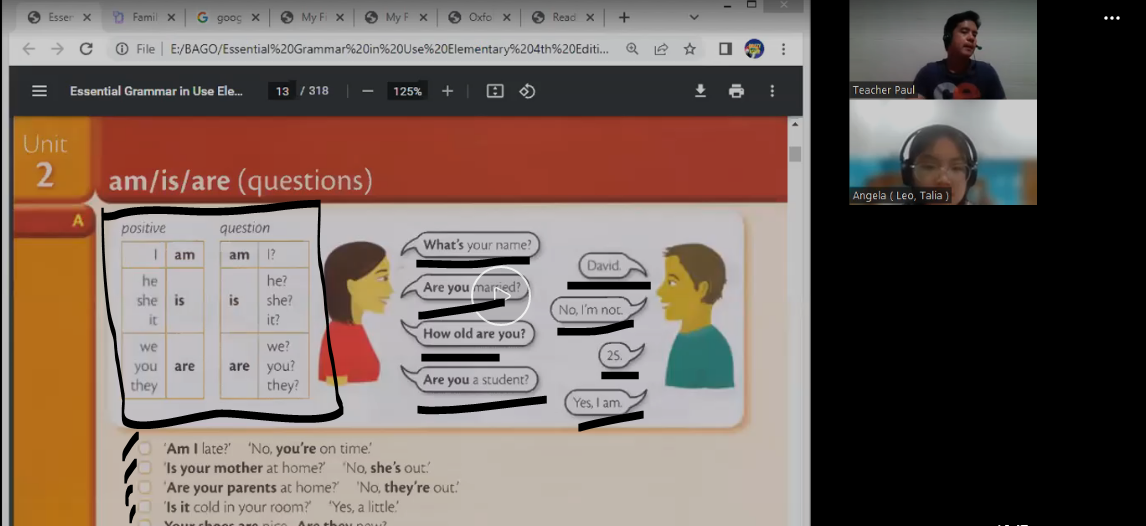The image size is (1146, 526).
Task: Close the goog tab
Action: coord(256,18)
